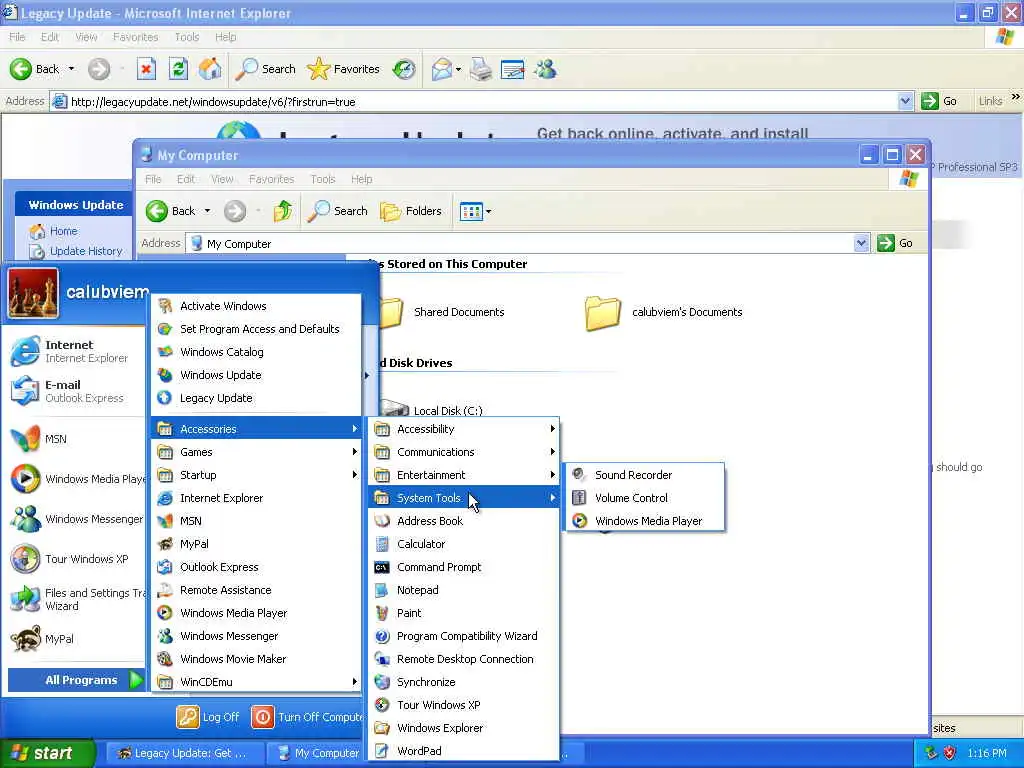Click the Start button on taskbar
1024x768 pixels.
(x=47, y=753)
